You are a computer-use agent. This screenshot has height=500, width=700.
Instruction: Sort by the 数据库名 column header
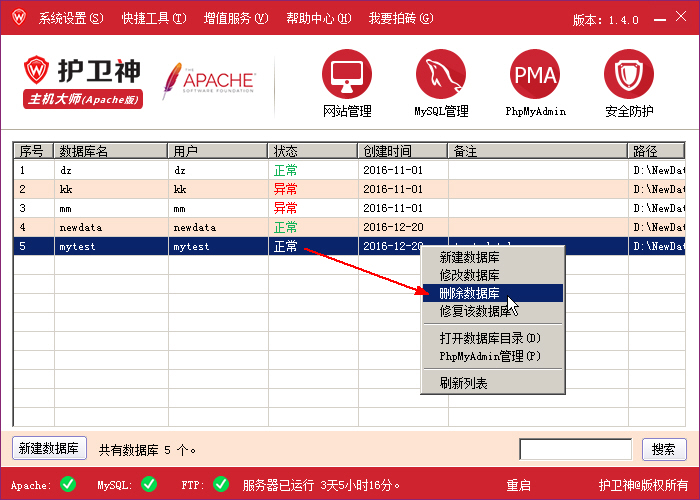click(110, 151)
